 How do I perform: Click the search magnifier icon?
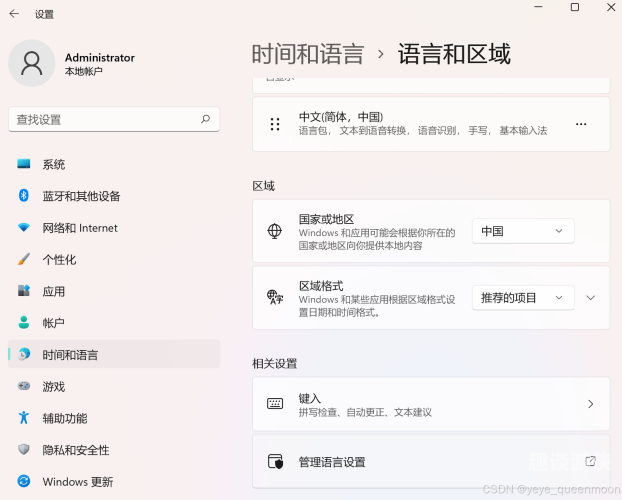pos(205,119)
